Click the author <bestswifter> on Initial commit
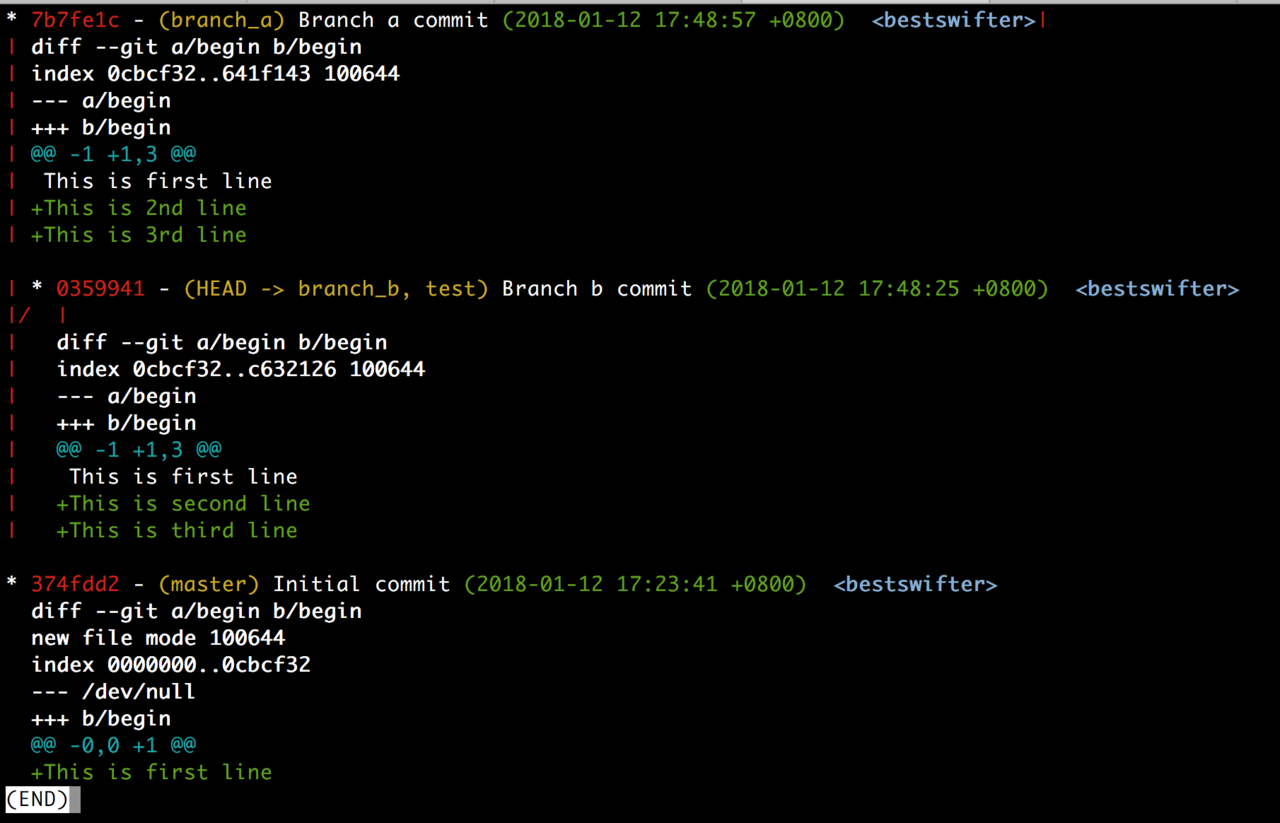This screenshot has width=1280, height=823. click(x=915, y=584)
